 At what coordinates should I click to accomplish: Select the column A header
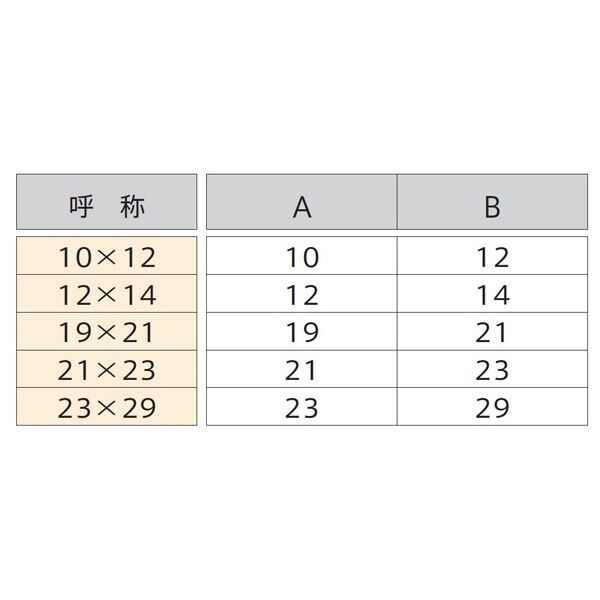click(302, 202)
